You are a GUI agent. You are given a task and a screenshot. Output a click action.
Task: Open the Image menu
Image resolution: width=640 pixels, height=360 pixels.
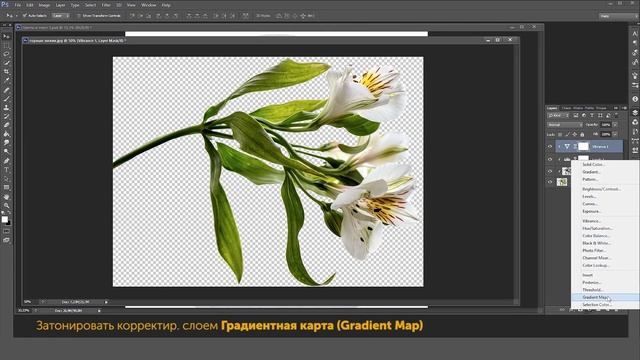pyautogui.click(x=44, y=5)
